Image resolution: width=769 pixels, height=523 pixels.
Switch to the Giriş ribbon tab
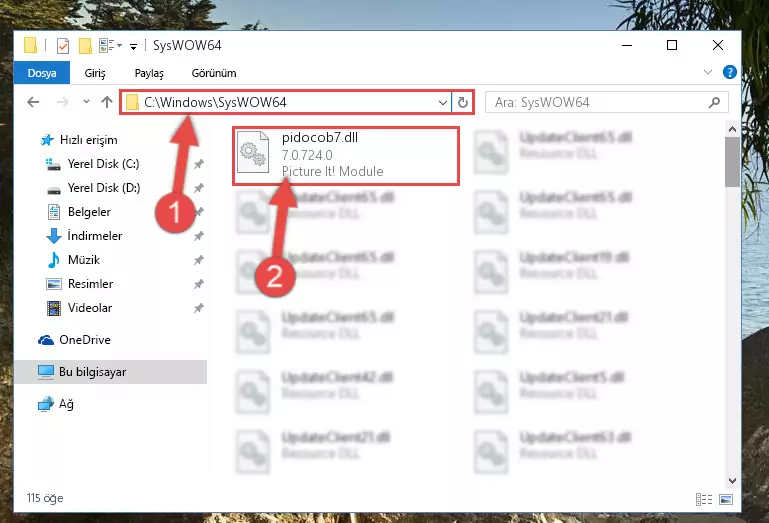coord(95,73)
